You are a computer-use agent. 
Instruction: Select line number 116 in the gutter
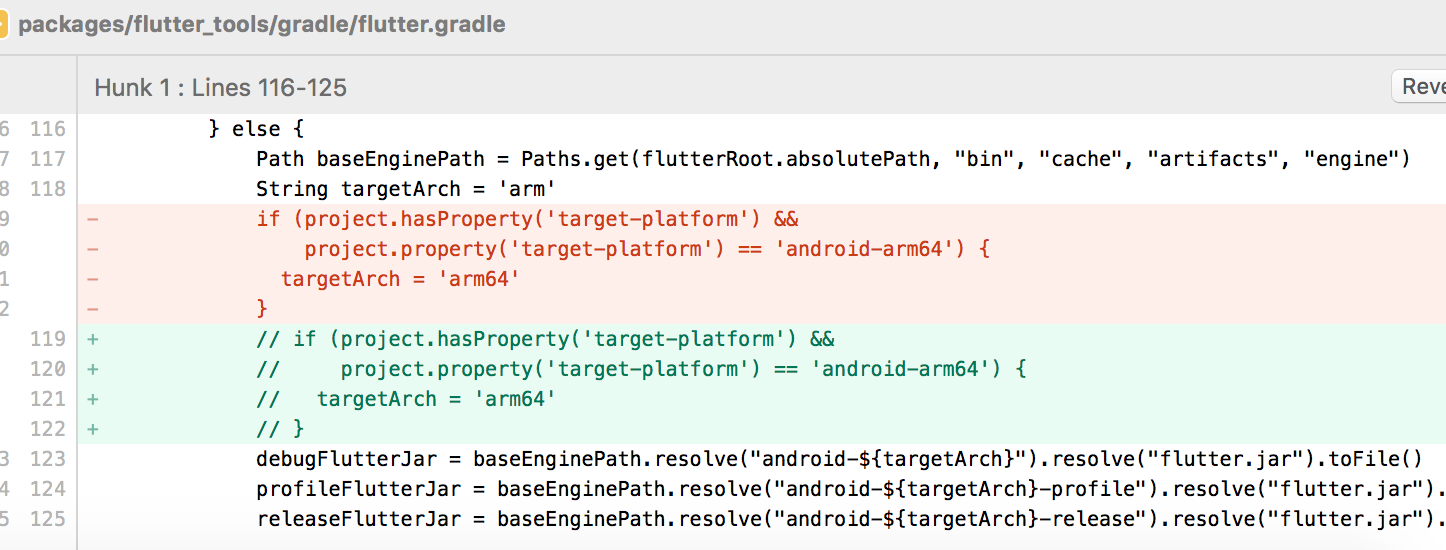(47, 129)
